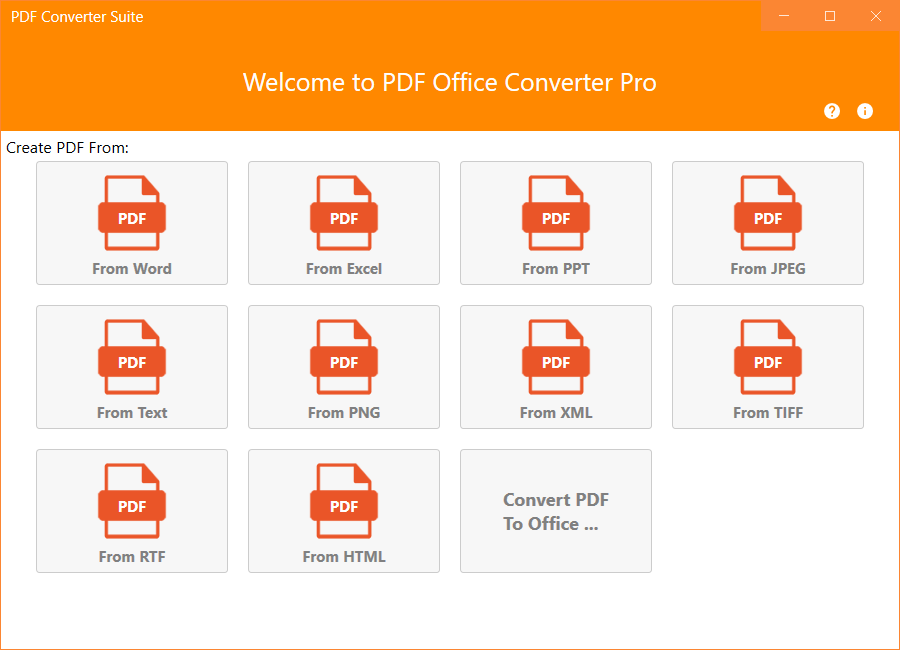Select the From PNG conversion option
The height and width of the screenshot is (650, 900).
coord(343,366)
